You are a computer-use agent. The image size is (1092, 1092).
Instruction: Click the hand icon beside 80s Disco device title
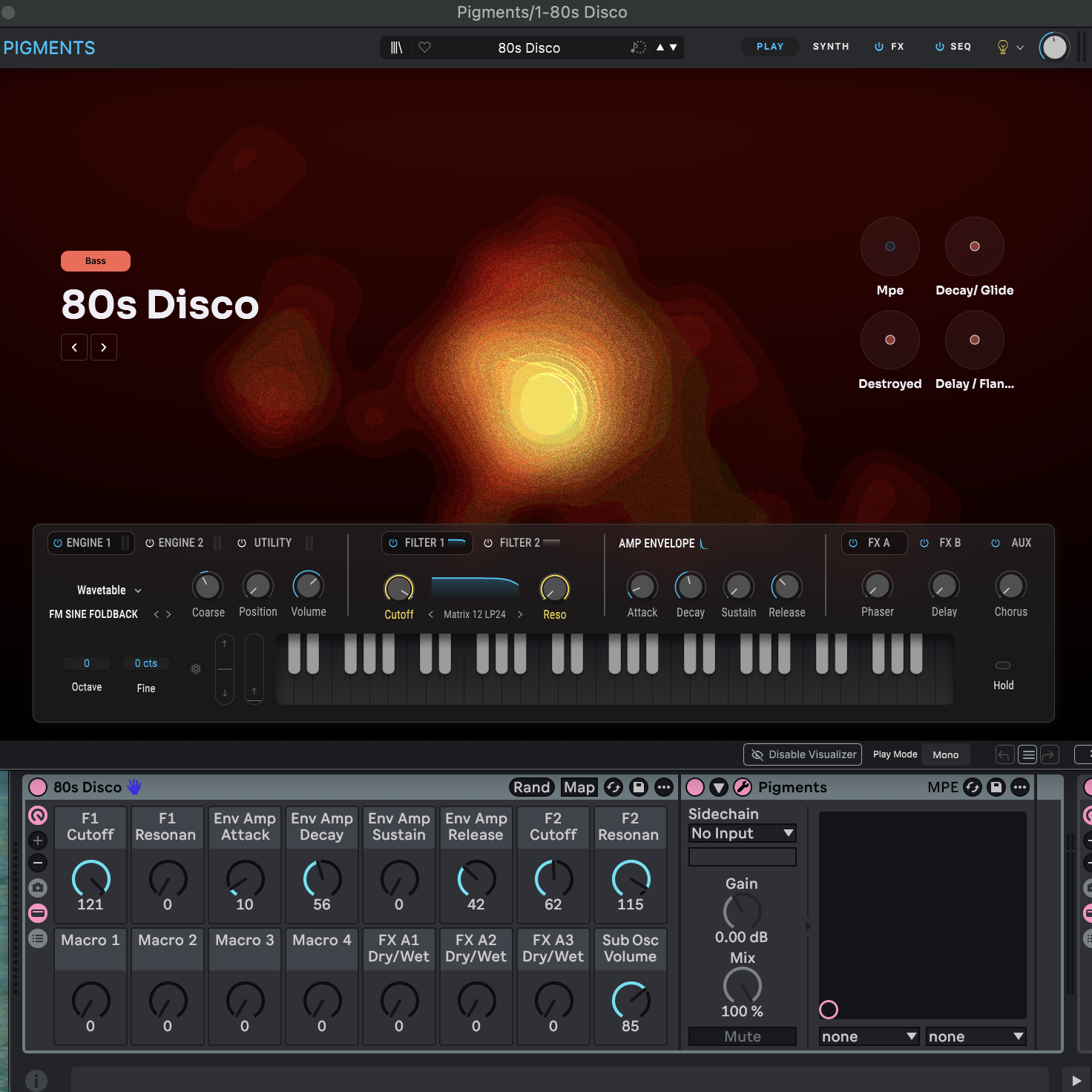click(134, 786)
